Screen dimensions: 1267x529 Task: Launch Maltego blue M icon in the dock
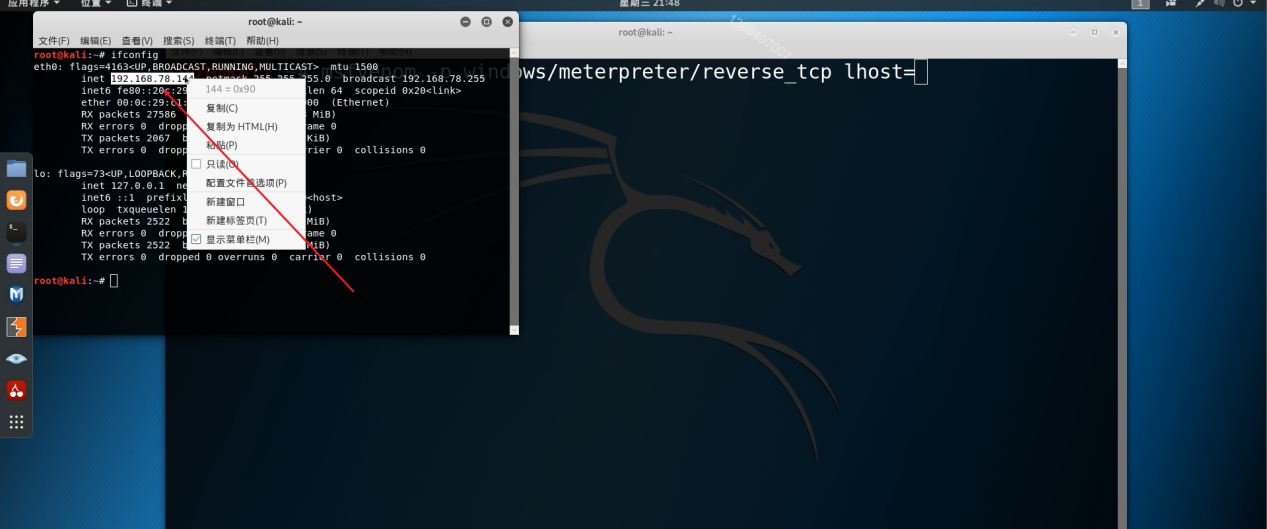tap(17, 295)
